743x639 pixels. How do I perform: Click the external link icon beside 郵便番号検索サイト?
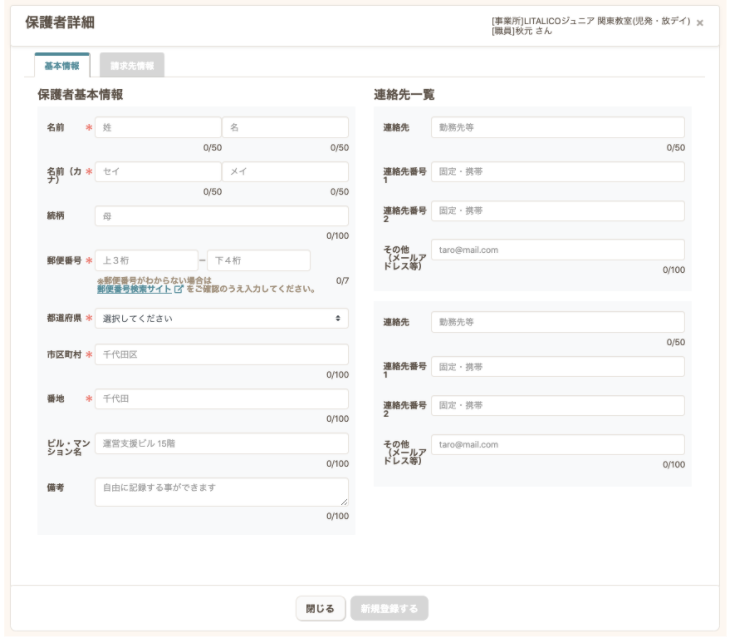179,289
